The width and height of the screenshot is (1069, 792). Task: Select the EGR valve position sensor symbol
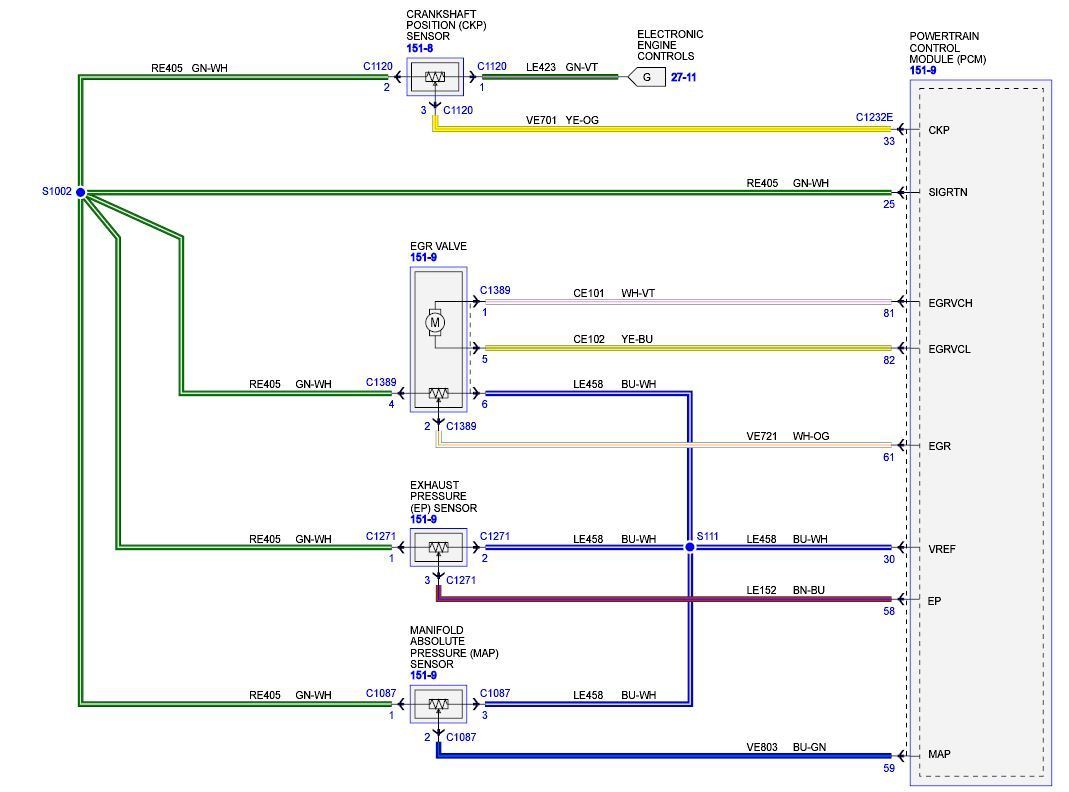click(437, 394)
